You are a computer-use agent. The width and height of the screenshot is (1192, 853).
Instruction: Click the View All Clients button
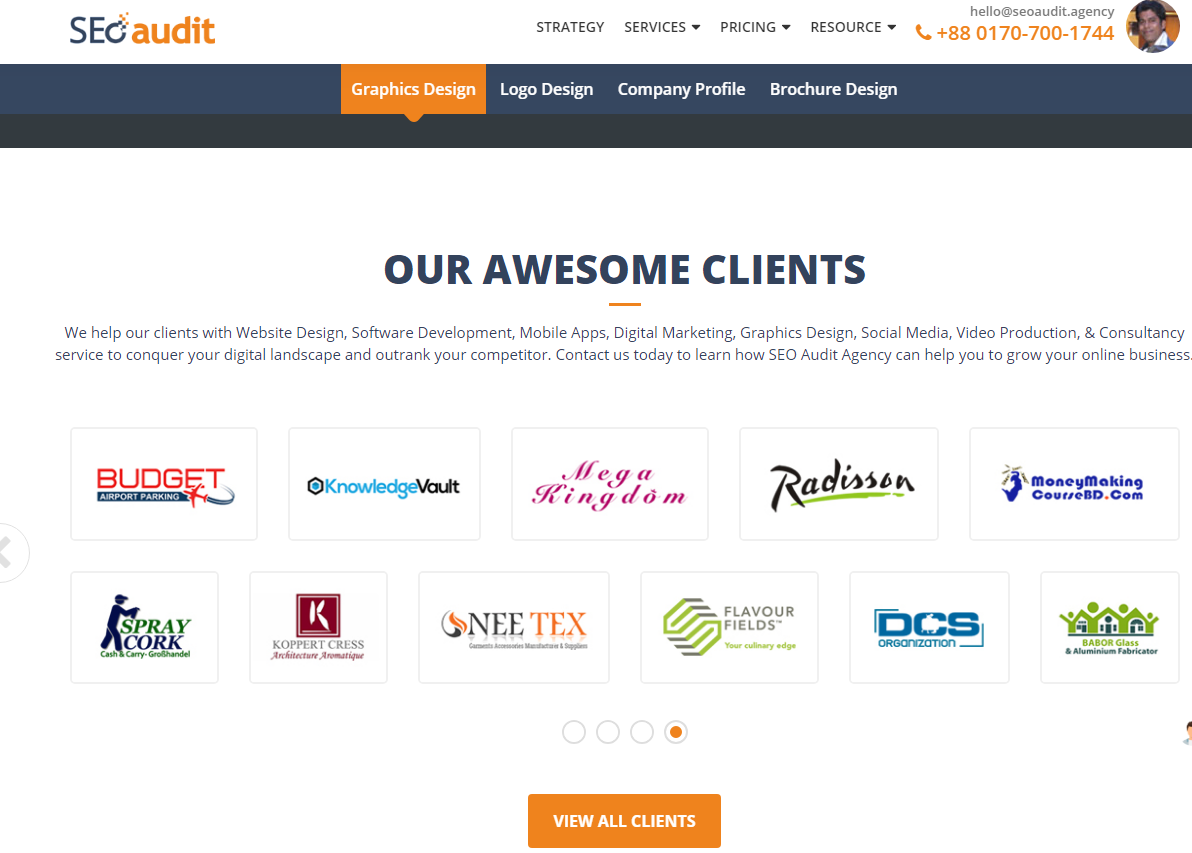pyautogui.click(x=624, y=821)
